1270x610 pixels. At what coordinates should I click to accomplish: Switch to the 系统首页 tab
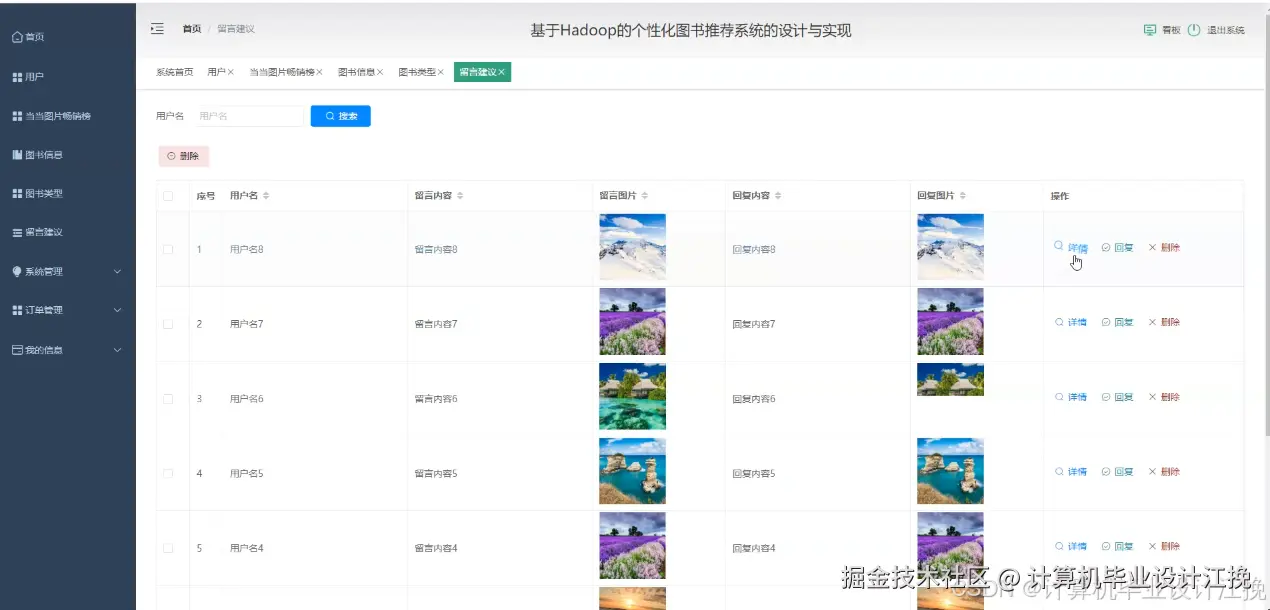click(x=174, y=72)
